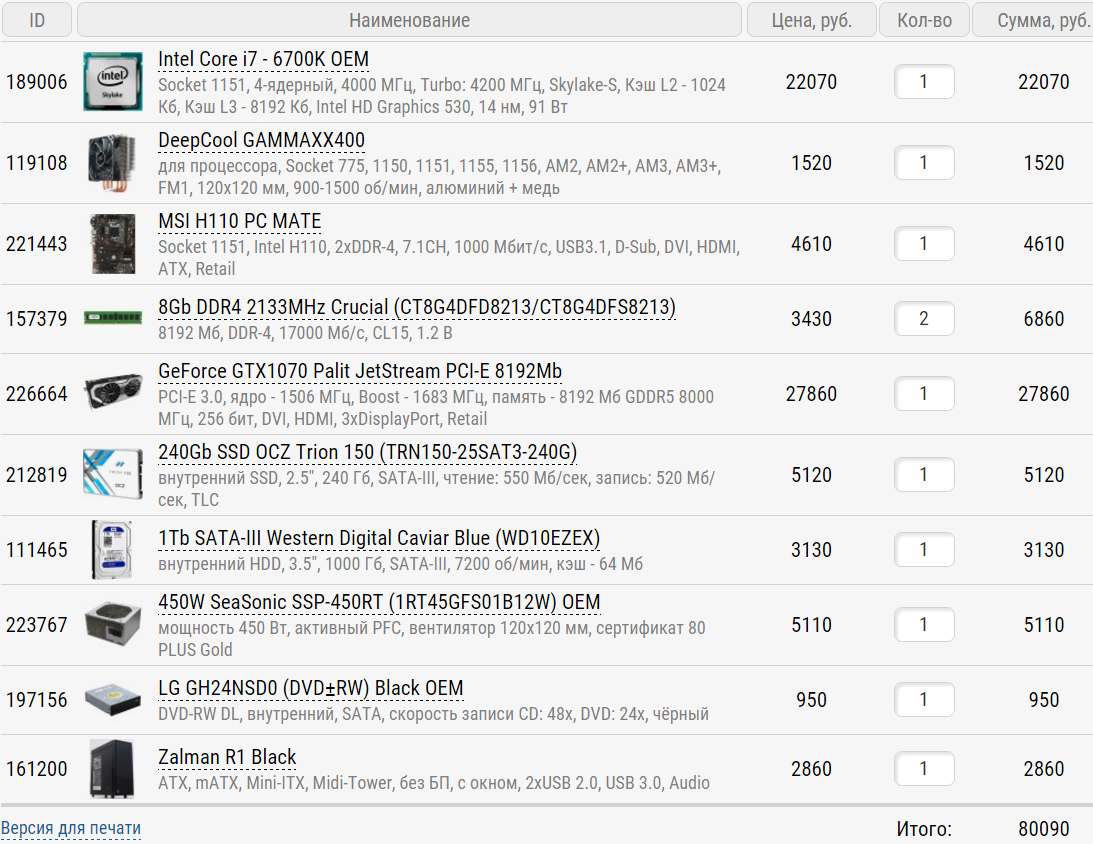The image size is (1093, 844).
Task: Click the мощность 450 Вт PSU description
Action: [431, 639]
